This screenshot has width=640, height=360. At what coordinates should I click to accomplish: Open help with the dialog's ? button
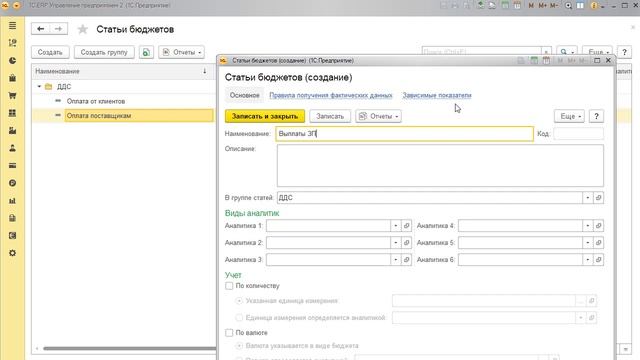tap(596, 116)
